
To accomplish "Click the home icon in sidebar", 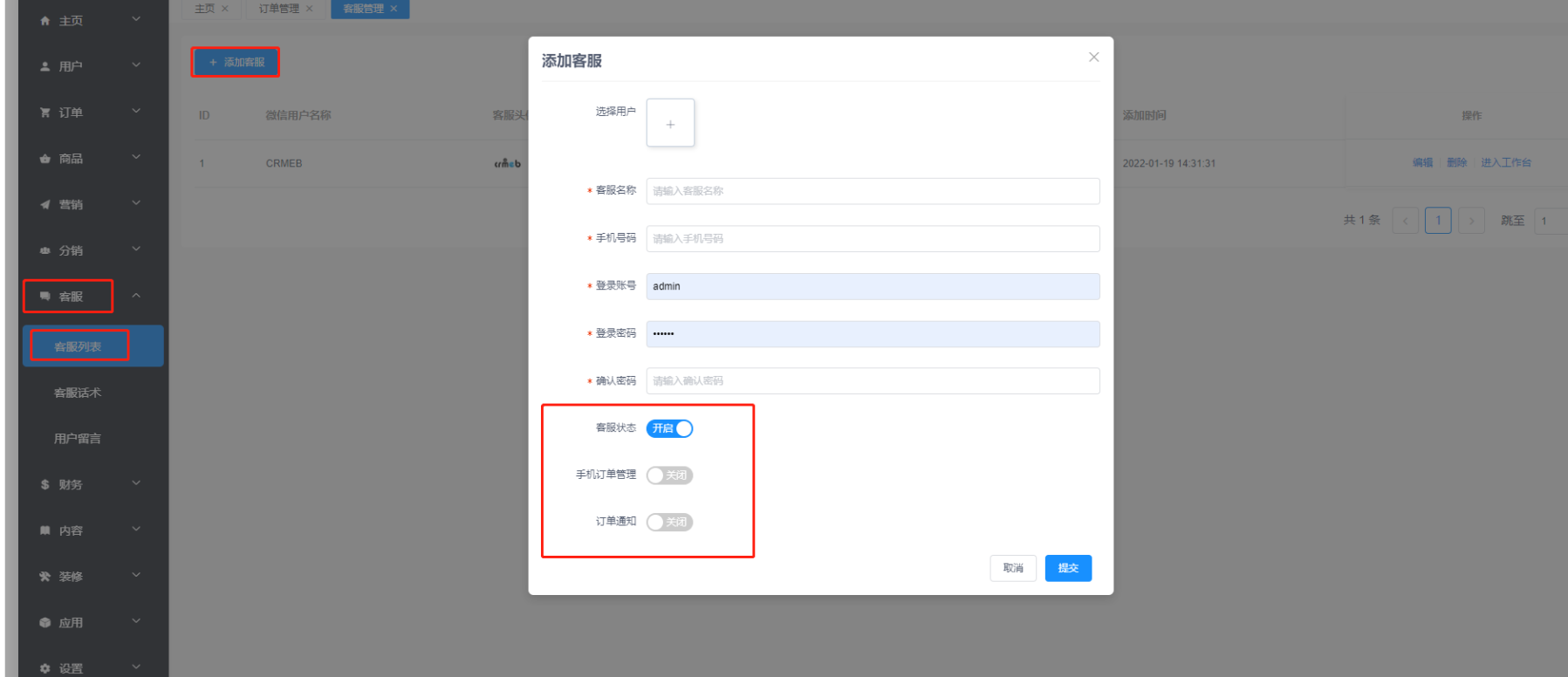I will click(45, 21).
